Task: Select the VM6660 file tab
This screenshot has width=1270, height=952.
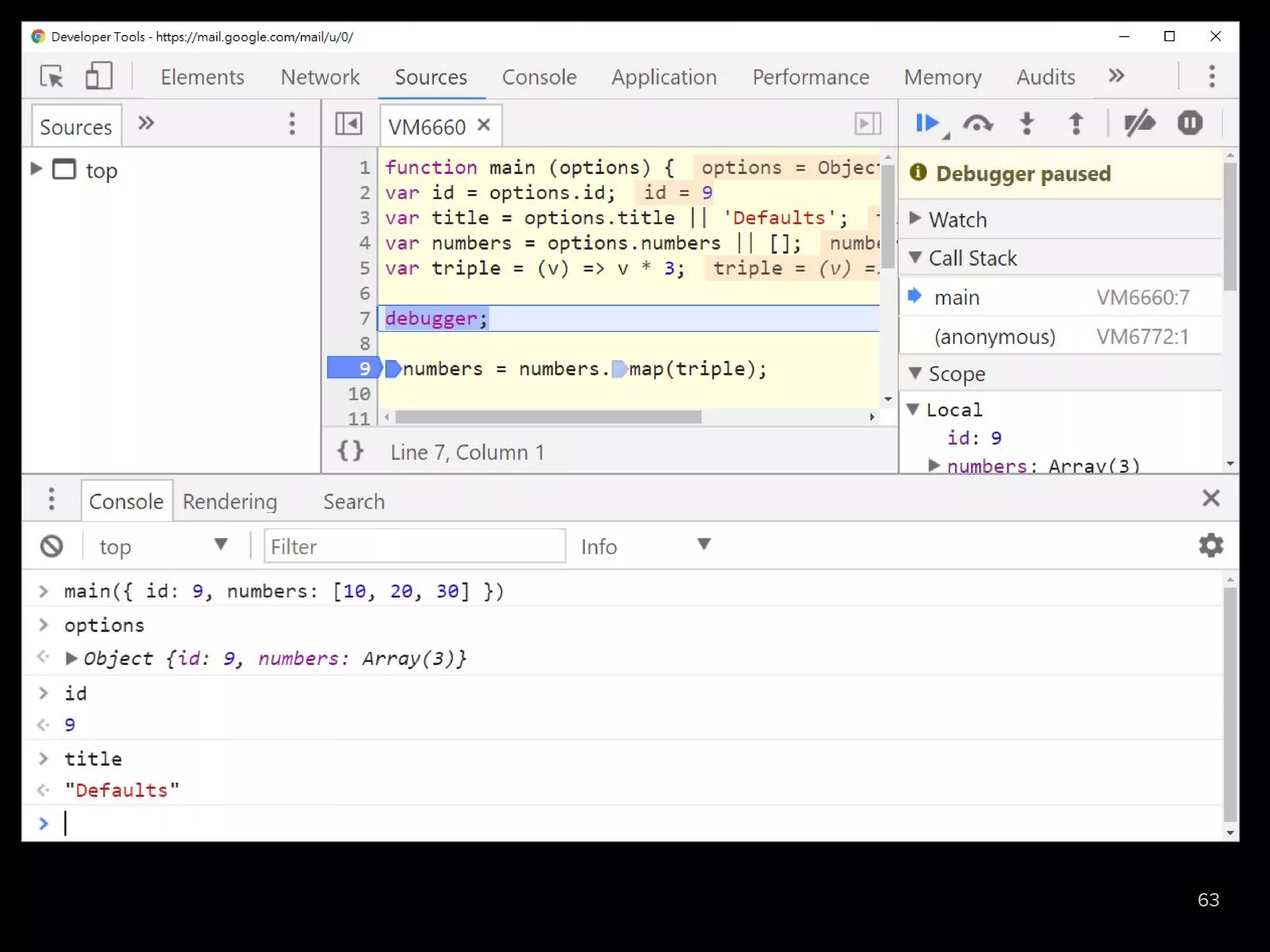Action: [427, 126]
